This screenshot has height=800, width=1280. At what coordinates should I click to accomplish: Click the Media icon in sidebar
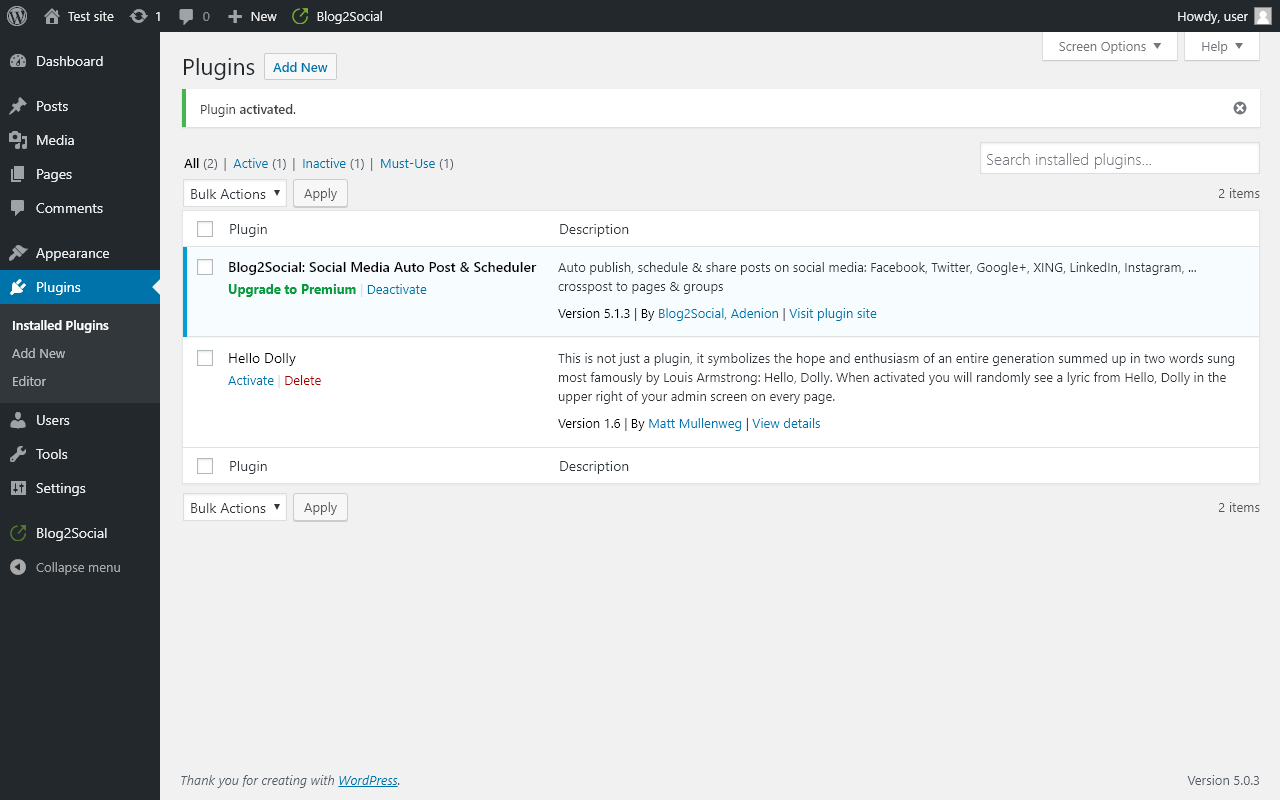coord(18,140)
